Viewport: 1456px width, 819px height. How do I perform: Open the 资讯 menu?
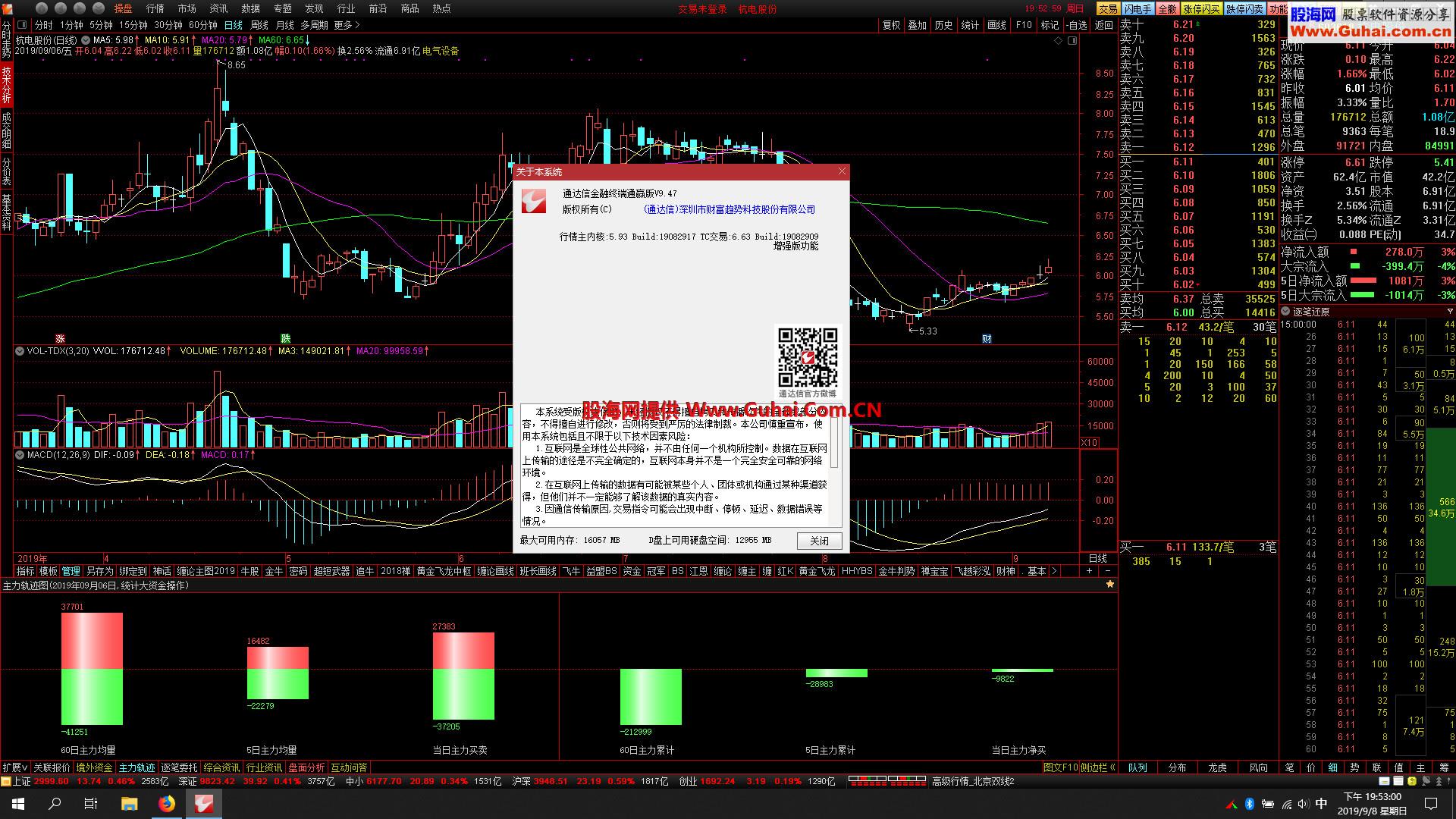pos(219,8)
